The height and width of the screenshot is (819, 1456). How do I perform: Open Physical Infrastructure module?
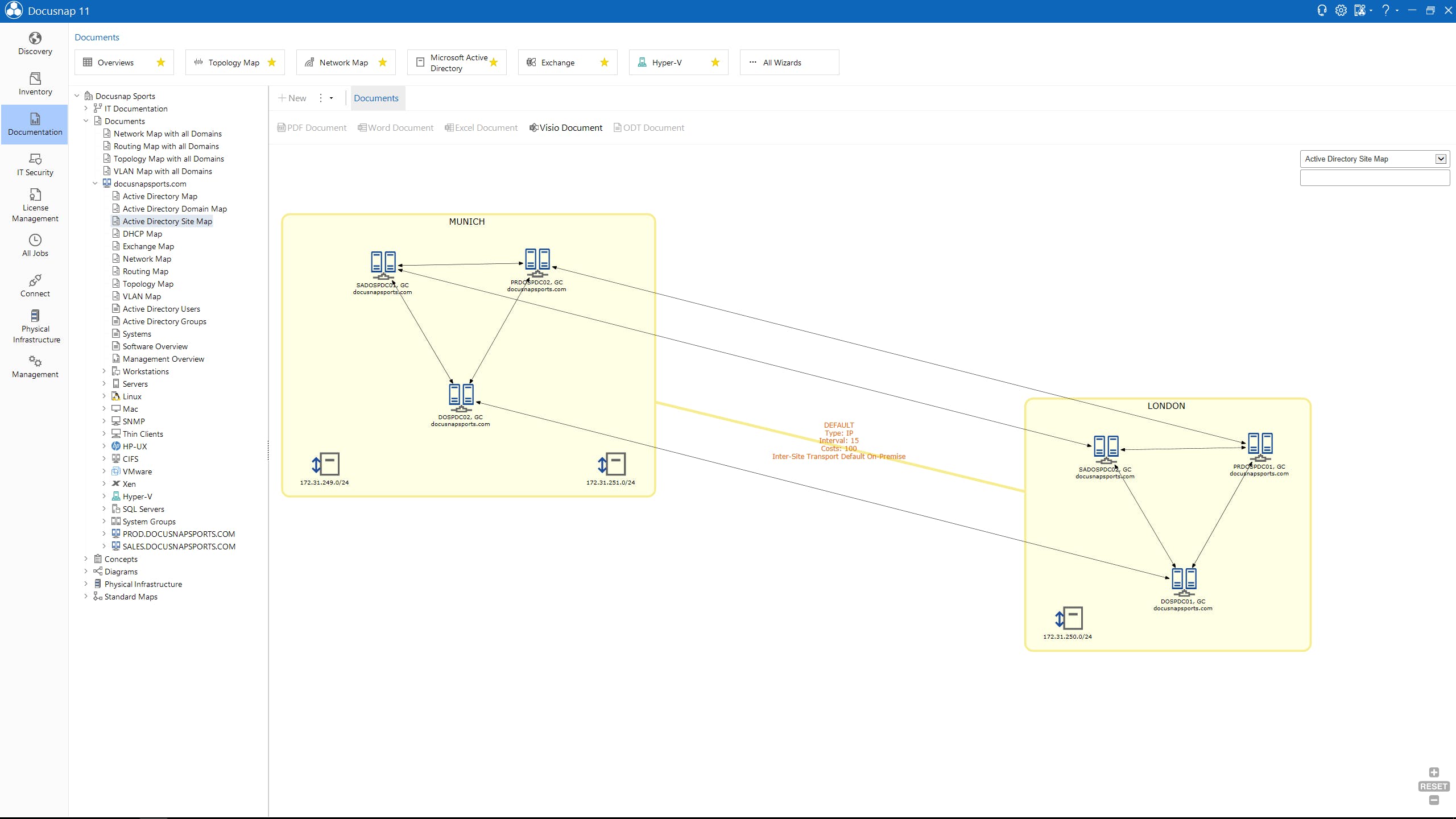pos(35,326)
